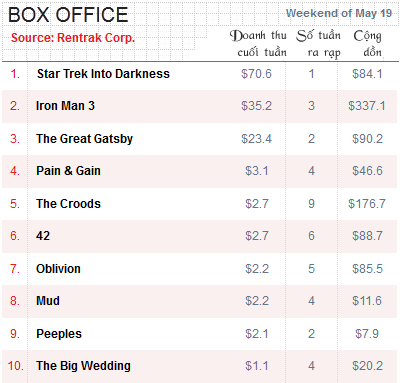400x383 pixels.
Task: Click the Doanh thu cuối tuần column header
Action: (258, 44)
